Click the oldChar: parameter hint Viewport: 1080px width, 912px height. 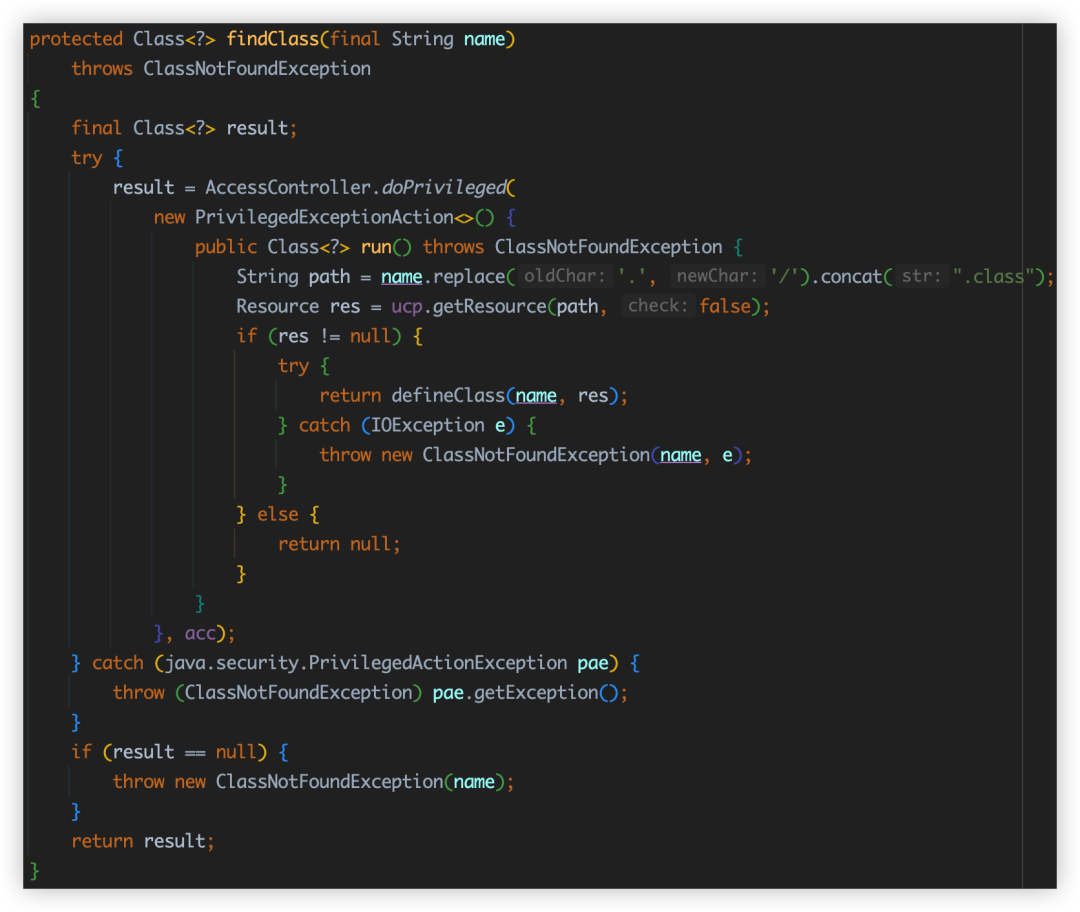[x=564, y=276]
